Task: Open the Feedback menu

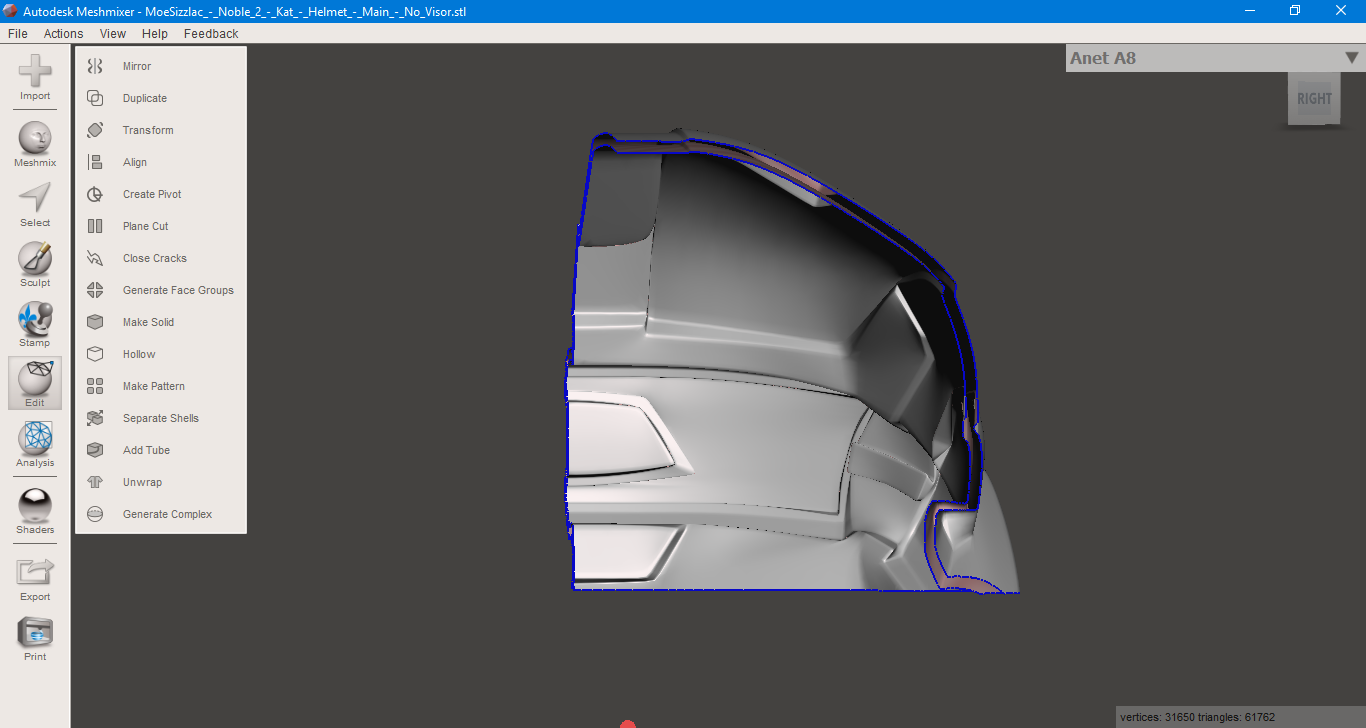Action: (x=211, y=33)
